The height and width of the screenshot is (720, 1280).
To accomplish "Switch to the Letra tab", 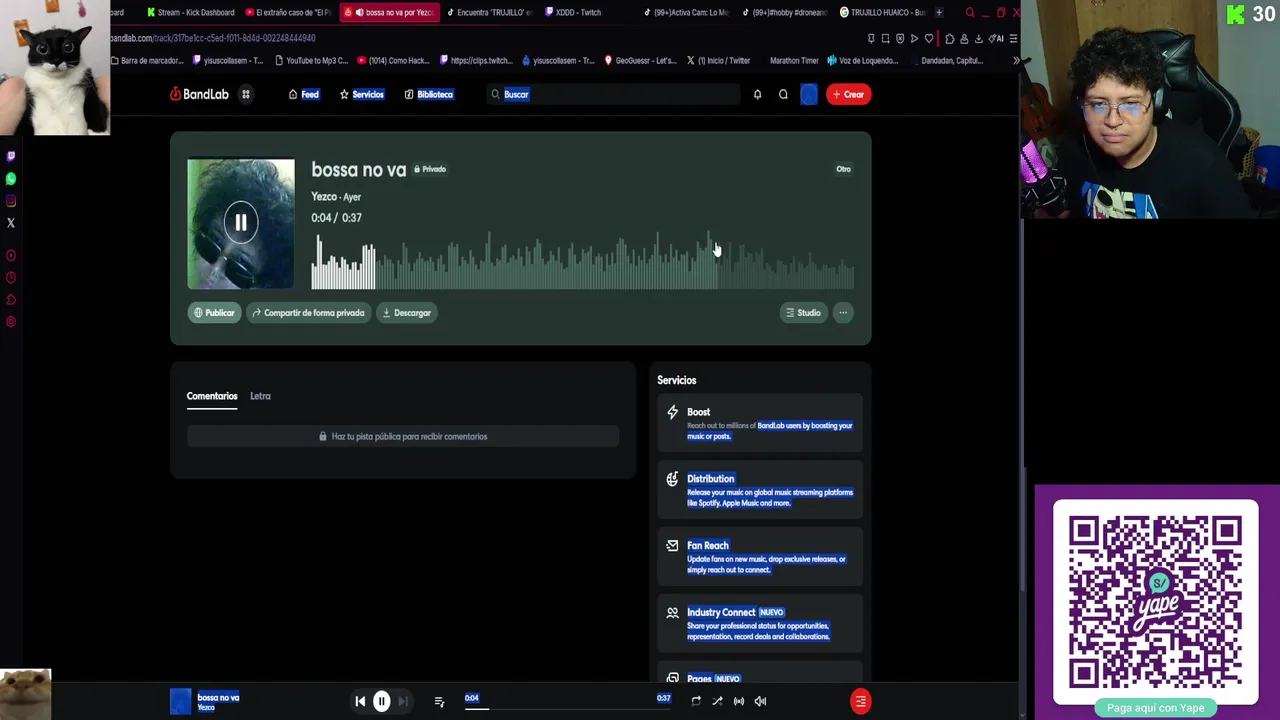I will (x=260, y=396).
